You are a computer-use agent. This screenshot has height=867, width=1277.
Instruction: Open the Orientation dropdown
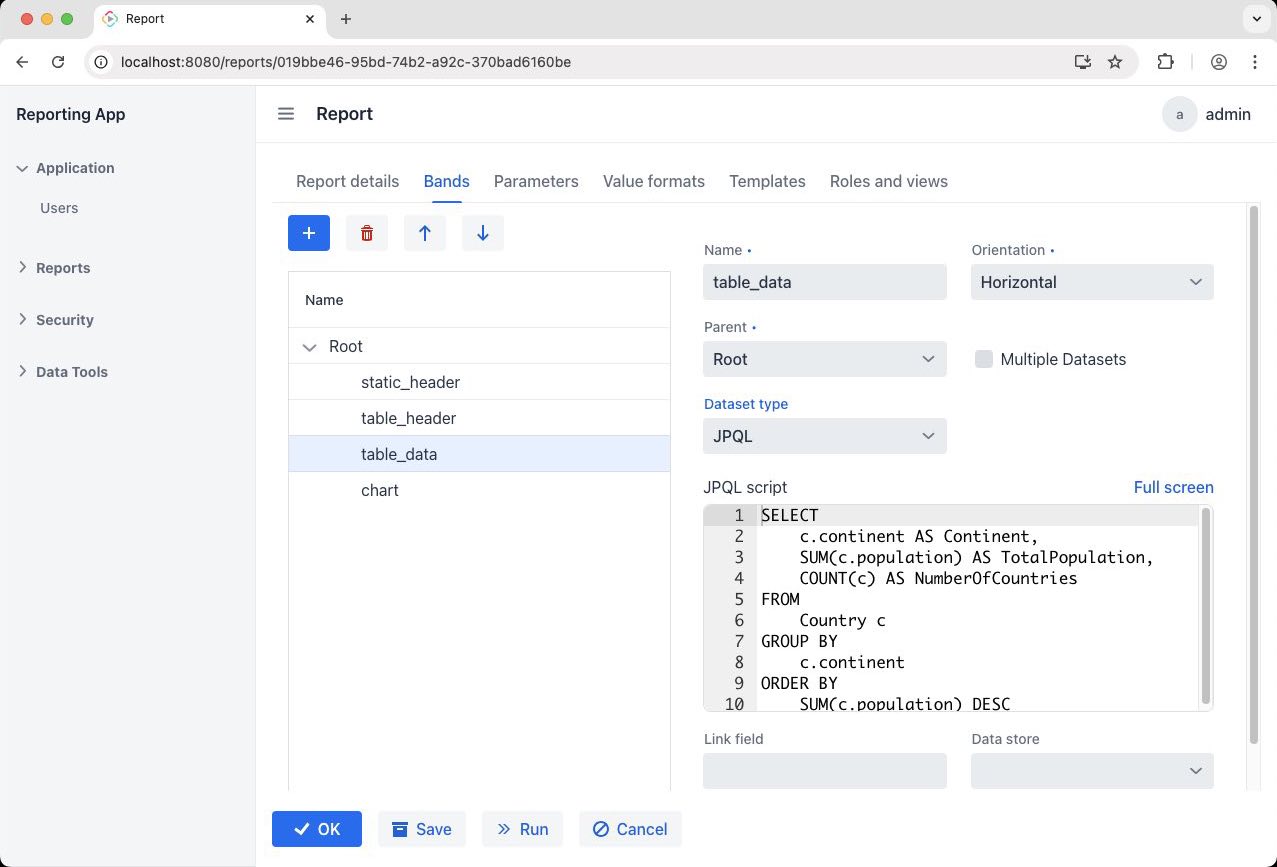tap(1092, 282)
